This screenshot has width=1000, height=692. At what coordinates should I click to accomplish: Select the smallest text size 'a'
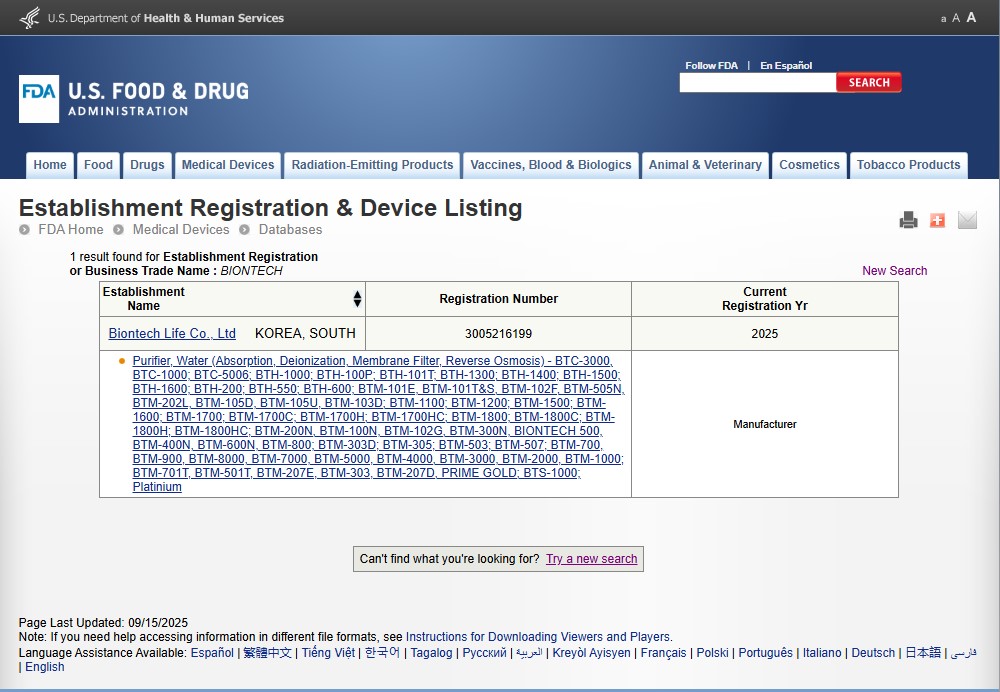coord(943,19)
